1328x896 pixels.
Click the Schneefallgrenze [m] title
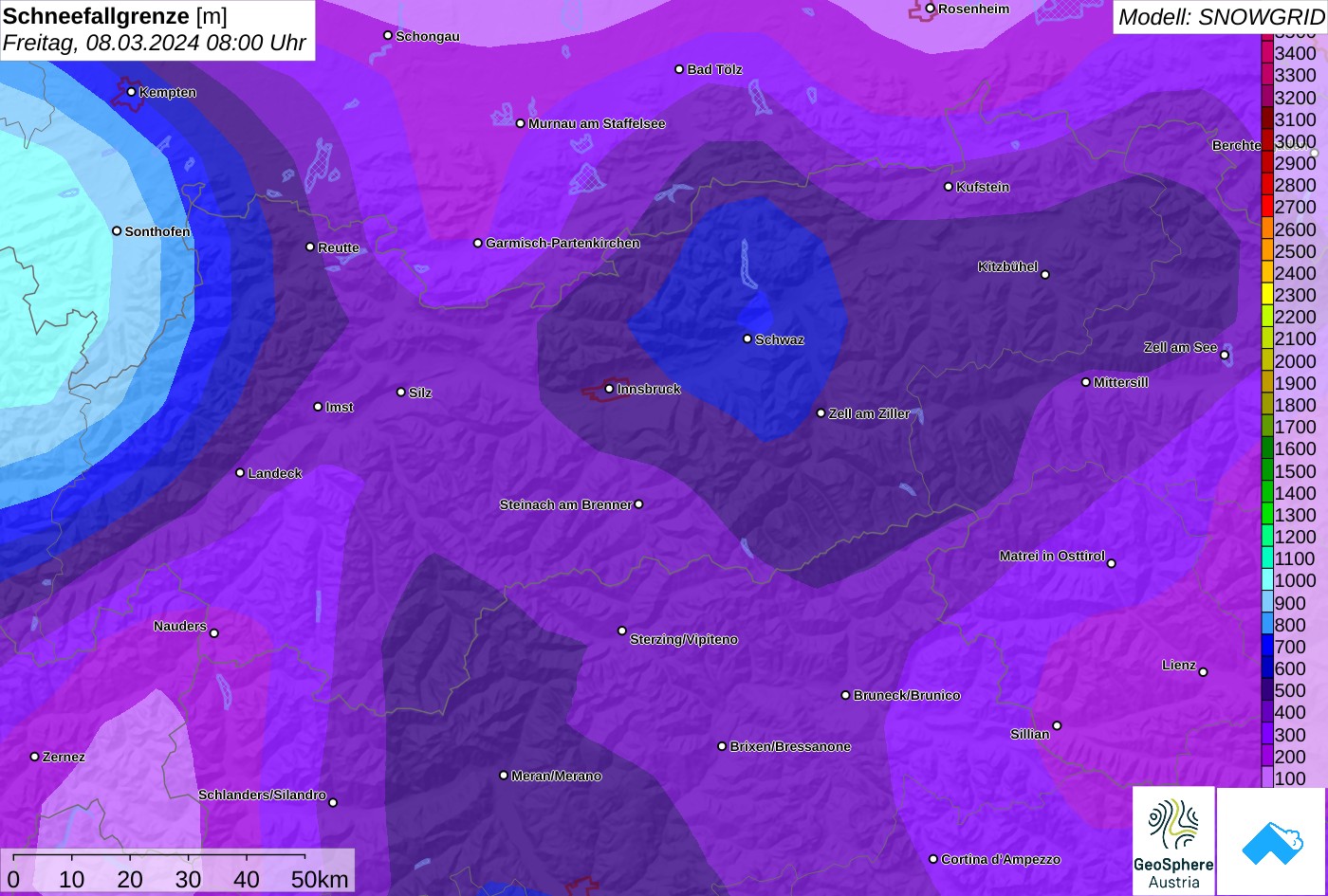pos(116,16)
